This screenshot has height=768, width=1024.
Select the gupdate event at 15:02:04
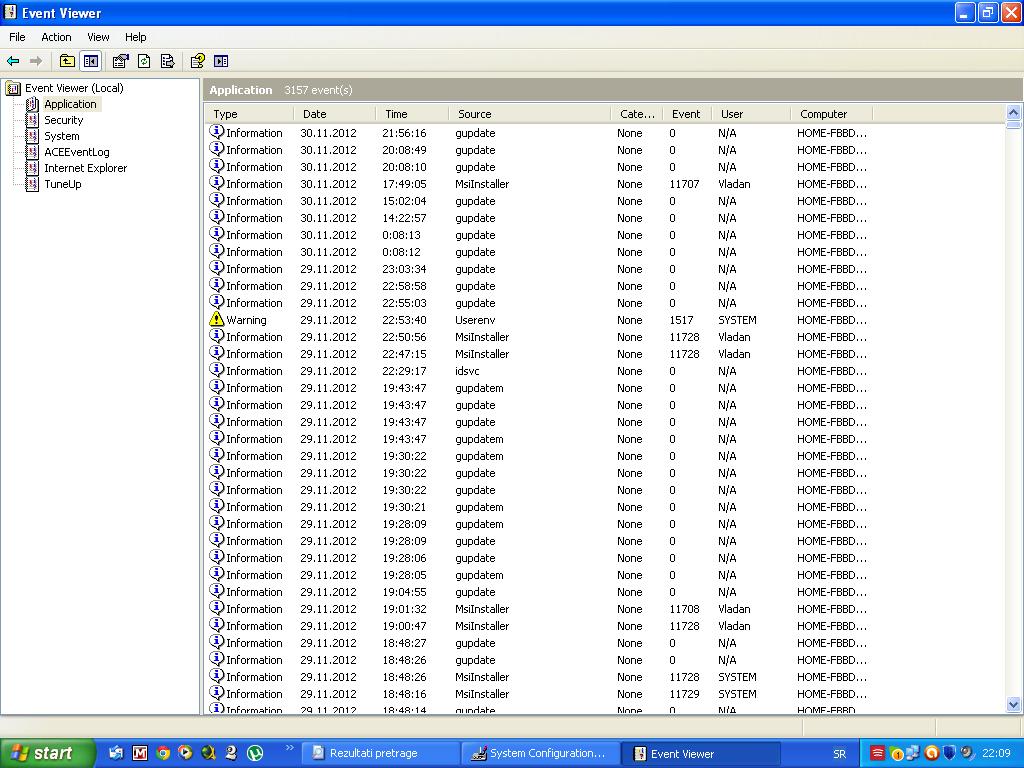(539, 201)
